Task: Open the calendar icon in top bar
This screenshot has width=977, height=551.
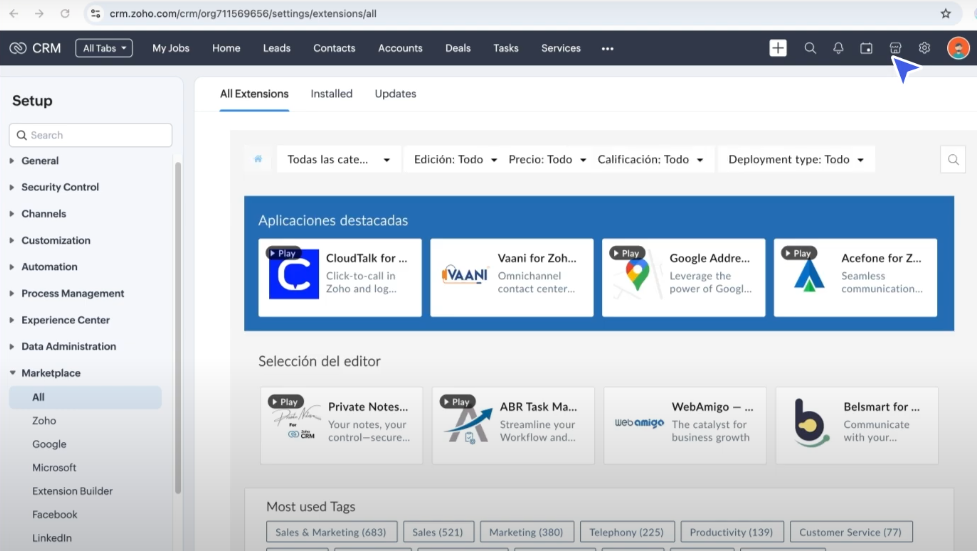Action: tap(866, 48)
